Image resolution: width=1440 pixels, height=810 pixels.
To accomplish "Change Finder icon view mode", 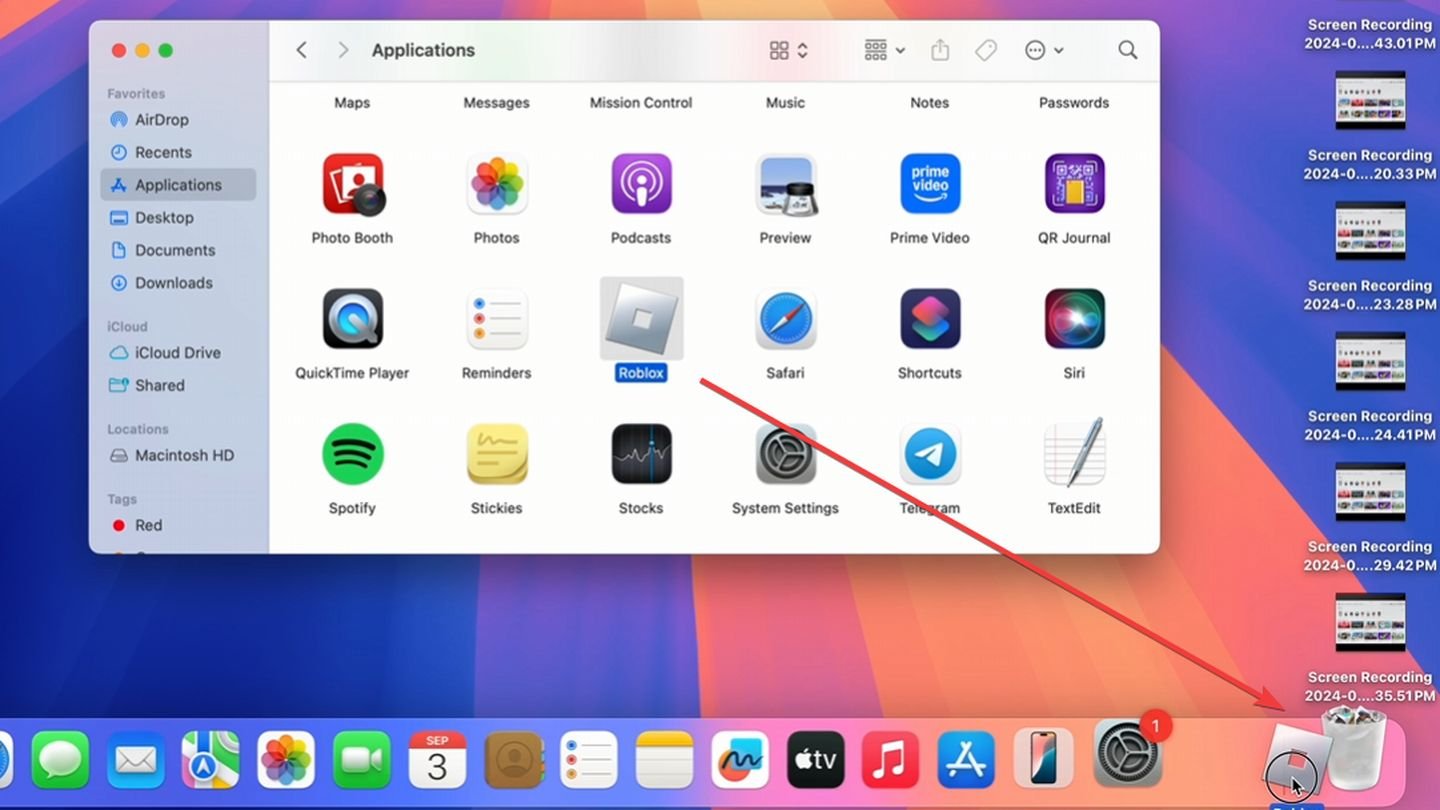I will (x=789, y=50).
